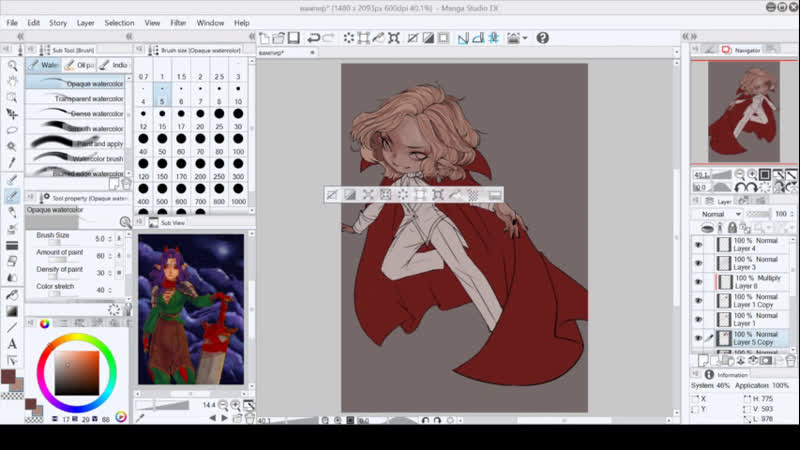Select brush size 300

[x=238, y=168]
